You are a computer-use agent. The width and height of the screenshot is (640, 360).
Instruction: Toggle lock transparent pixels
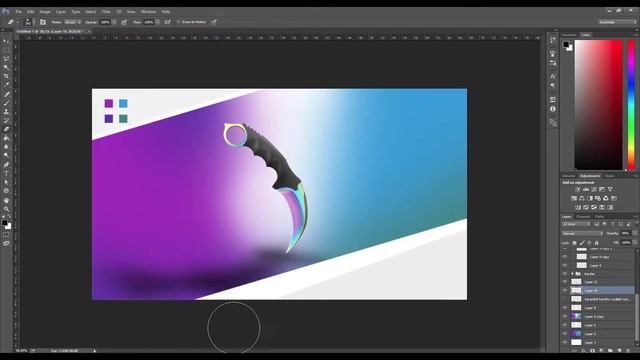tap(574, 243)
